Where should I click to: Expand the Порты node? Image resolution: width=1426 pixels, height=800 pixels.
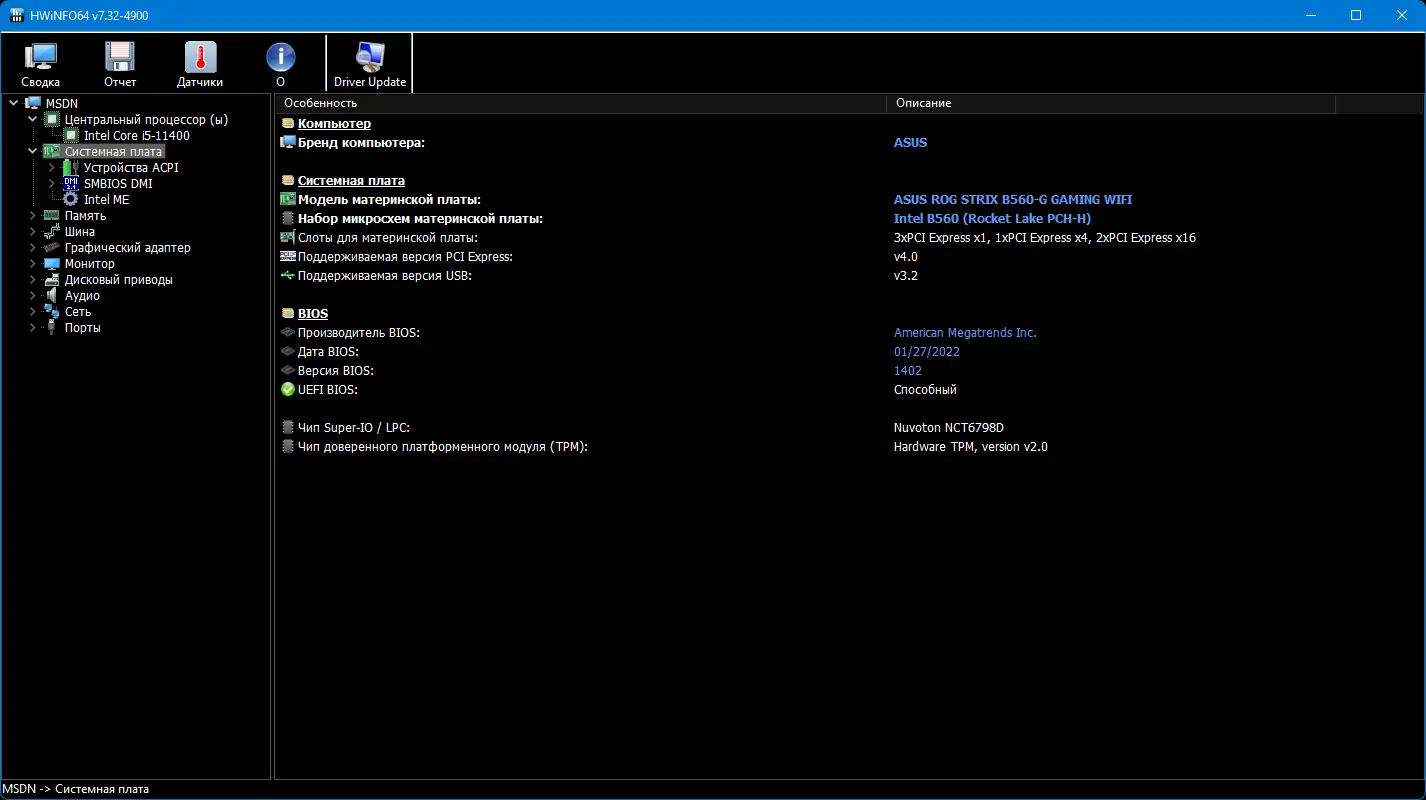[x=32, y=327]
